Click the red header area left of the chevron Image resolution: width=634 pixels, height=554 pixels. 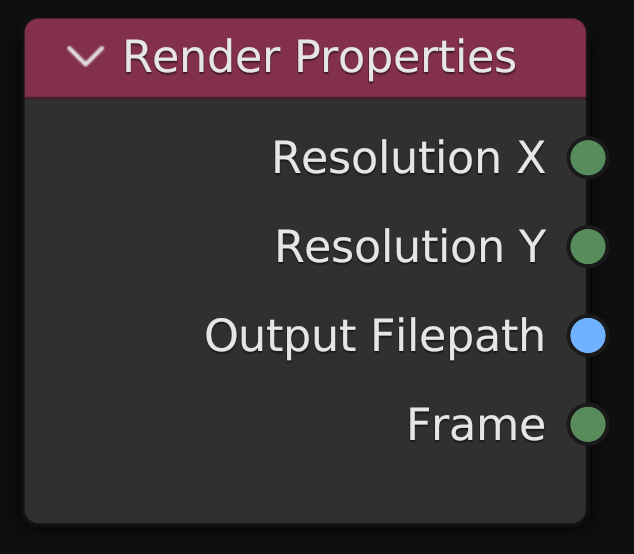pos(44,57)
